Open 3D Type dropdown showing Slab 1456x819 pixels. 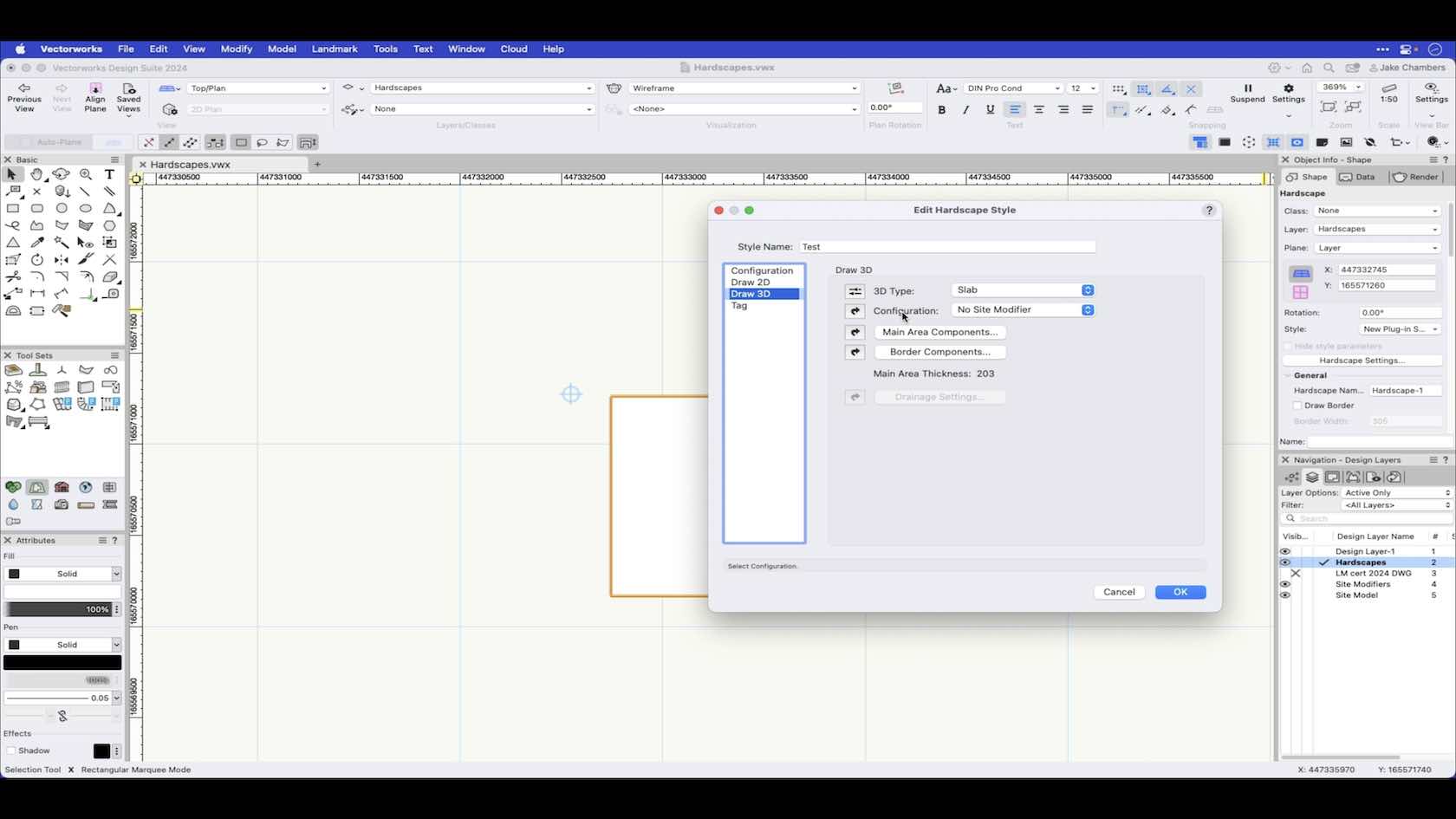tap(1023, 290)
